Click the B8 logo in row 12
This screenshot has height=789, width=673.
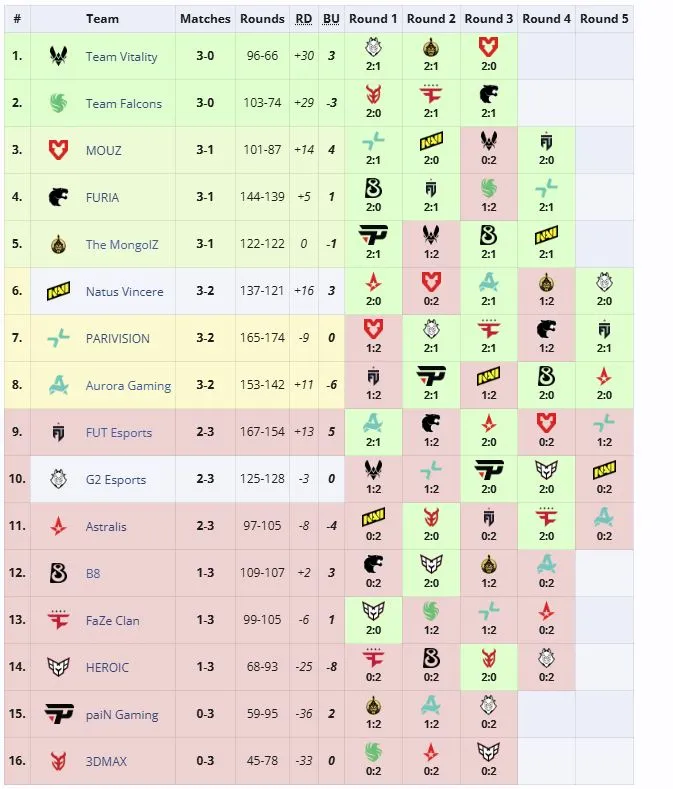pyautogui.click(x=58, y=573)
